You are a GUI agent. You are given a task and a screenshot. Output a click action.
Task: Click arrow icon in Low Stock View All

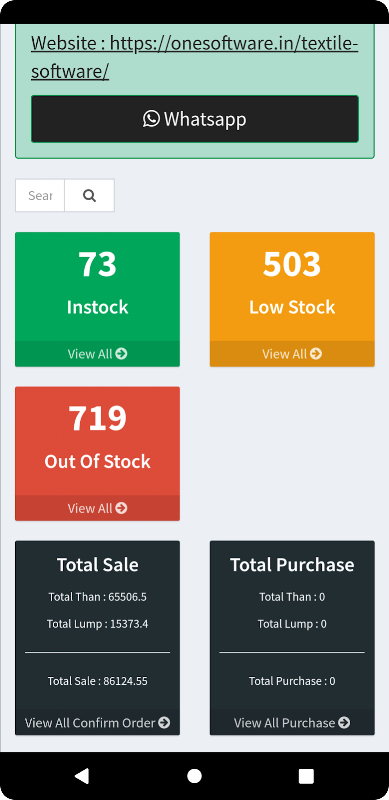[316, 354]
